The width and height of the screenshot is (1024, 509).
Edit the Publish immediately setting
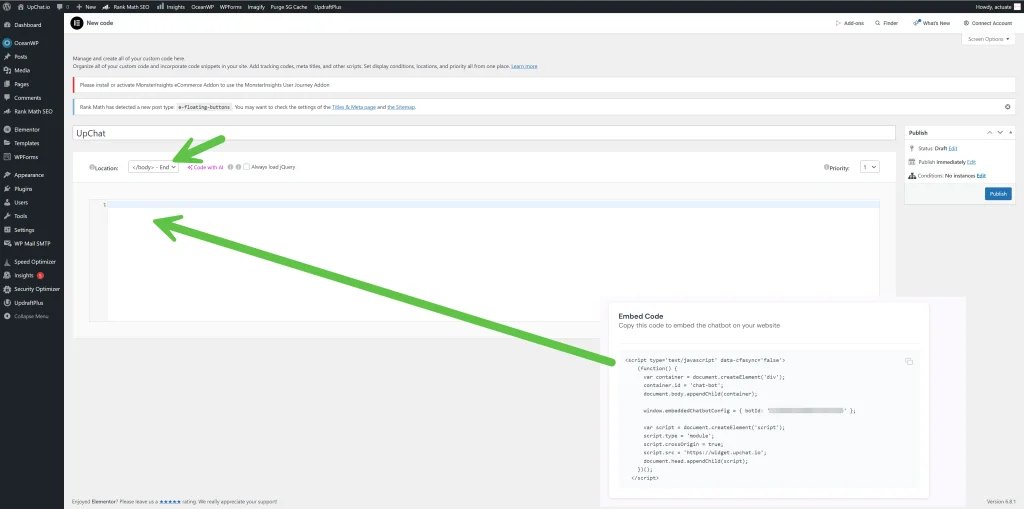(971, 162)
